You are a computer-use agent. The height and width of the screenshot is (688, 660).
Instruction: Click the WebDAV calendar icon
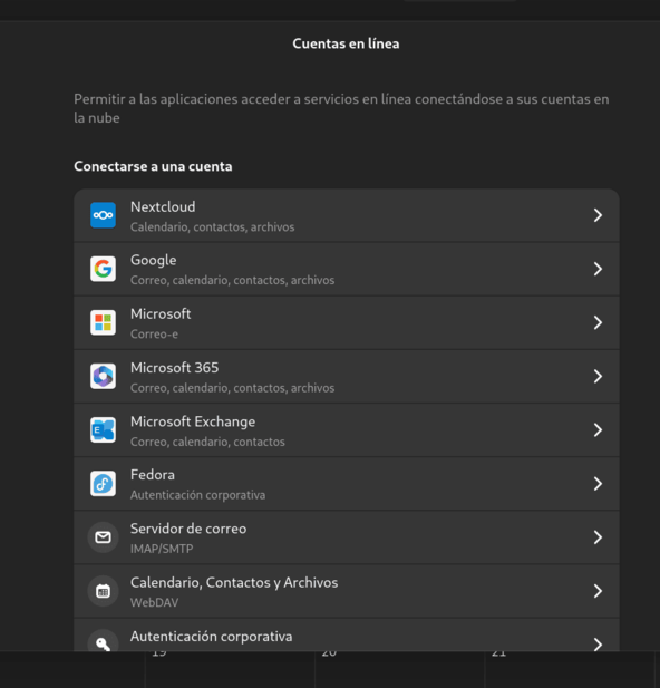tap(103, 591)
